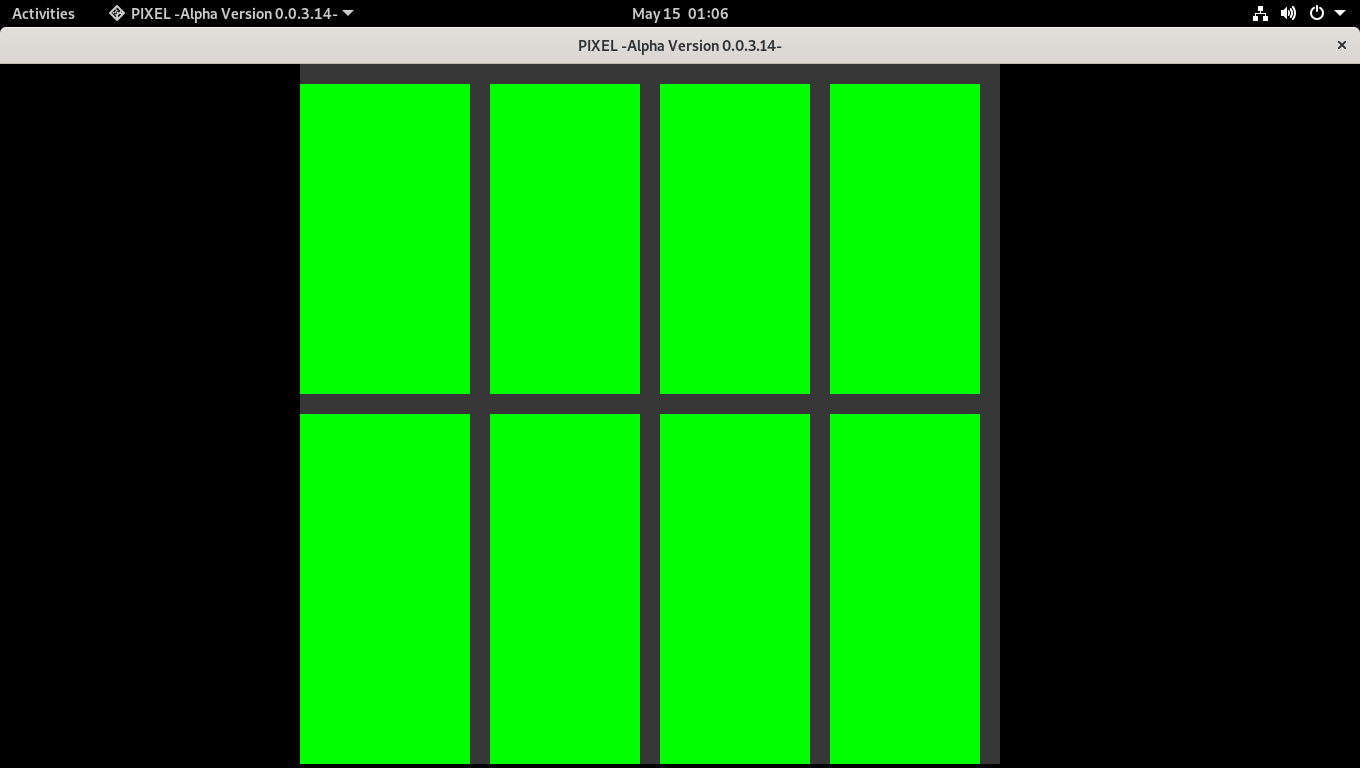This screenshot has height=768, width=1360.
Task: Select the third green tile in the lower row
Action: [735, 589]
